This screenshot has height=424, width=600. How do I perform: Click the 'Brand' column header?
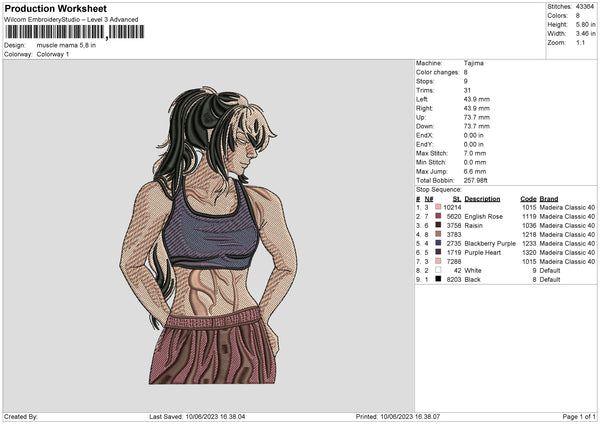tap(549, 199)
